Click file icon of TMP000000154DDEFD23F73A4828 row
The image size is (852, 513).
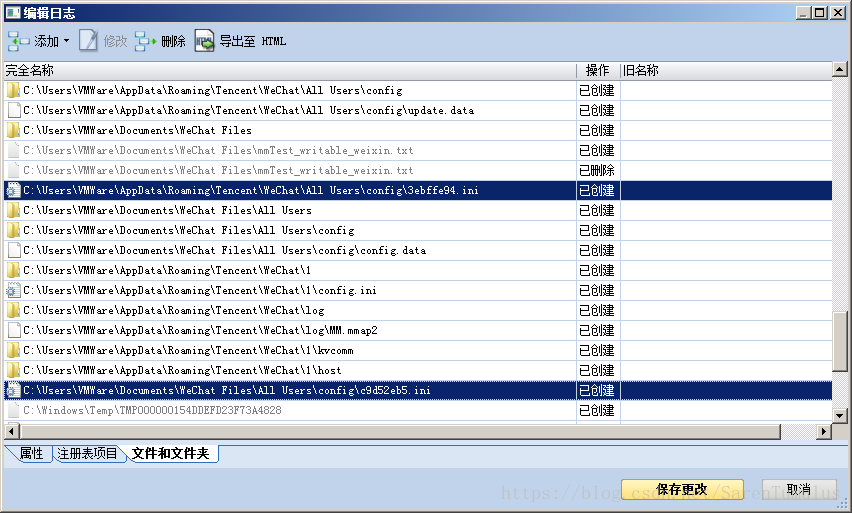point(14,410)
